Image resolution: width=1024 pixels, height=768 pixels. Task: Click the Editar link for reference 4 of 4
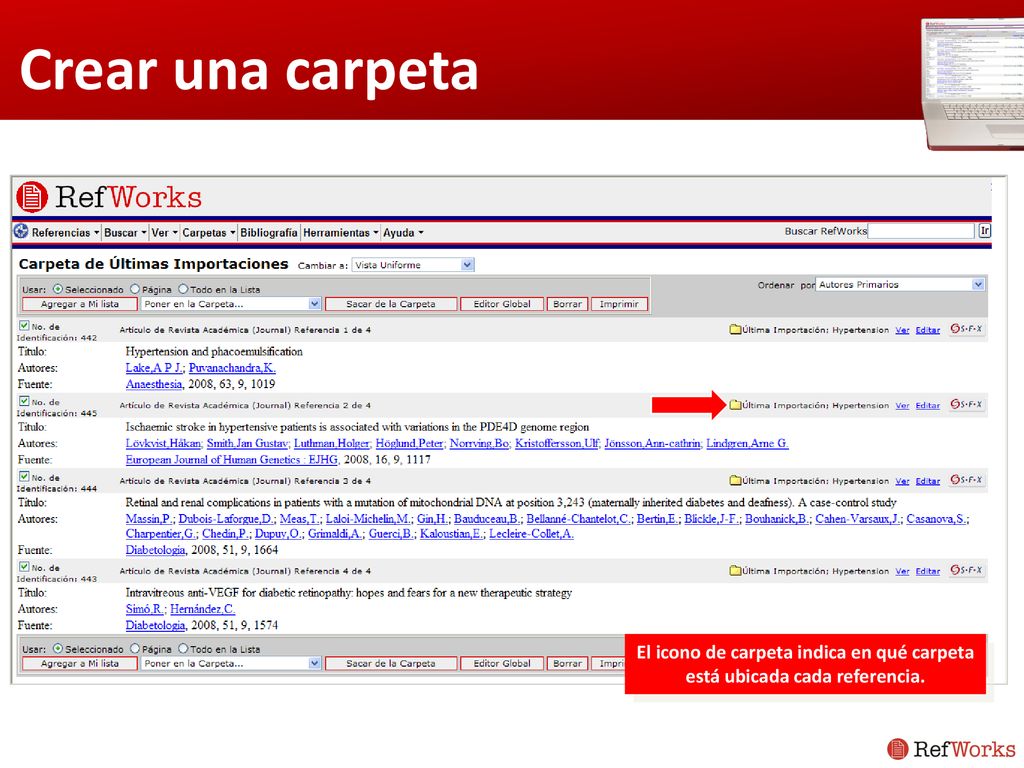click(927, 571)
